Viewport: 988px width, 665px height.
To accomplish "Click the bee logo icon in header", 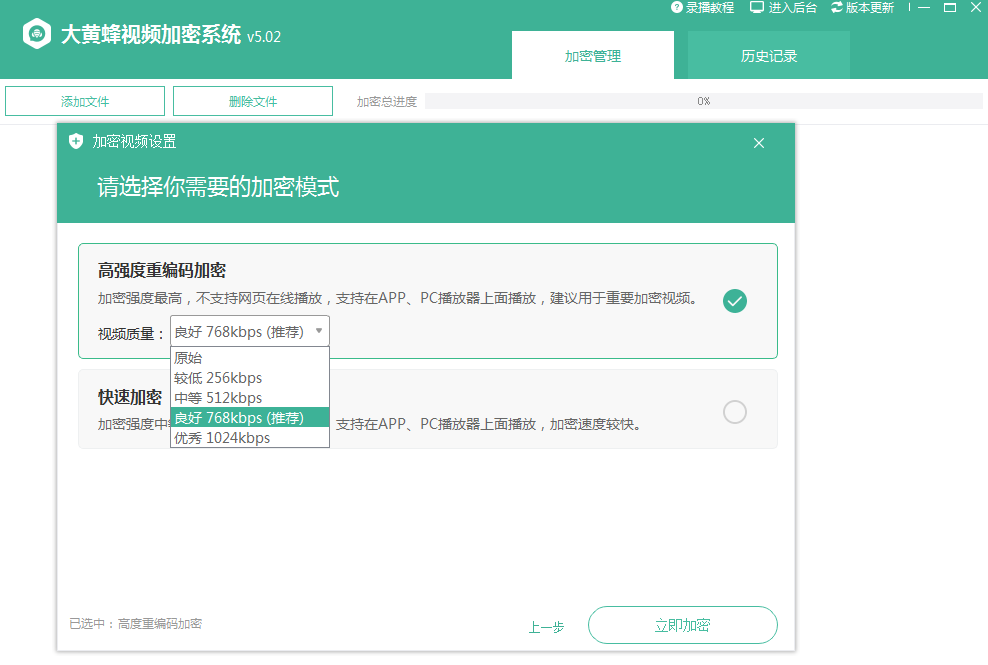I will coord(38,35).
